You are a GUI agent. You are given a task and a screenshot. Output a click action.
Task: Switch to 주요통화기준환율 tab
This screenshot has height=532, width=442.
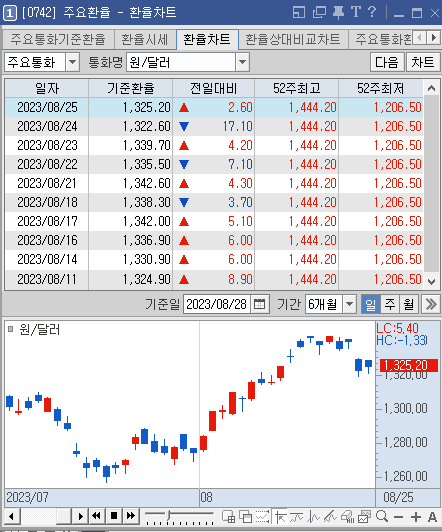point(58,39)
